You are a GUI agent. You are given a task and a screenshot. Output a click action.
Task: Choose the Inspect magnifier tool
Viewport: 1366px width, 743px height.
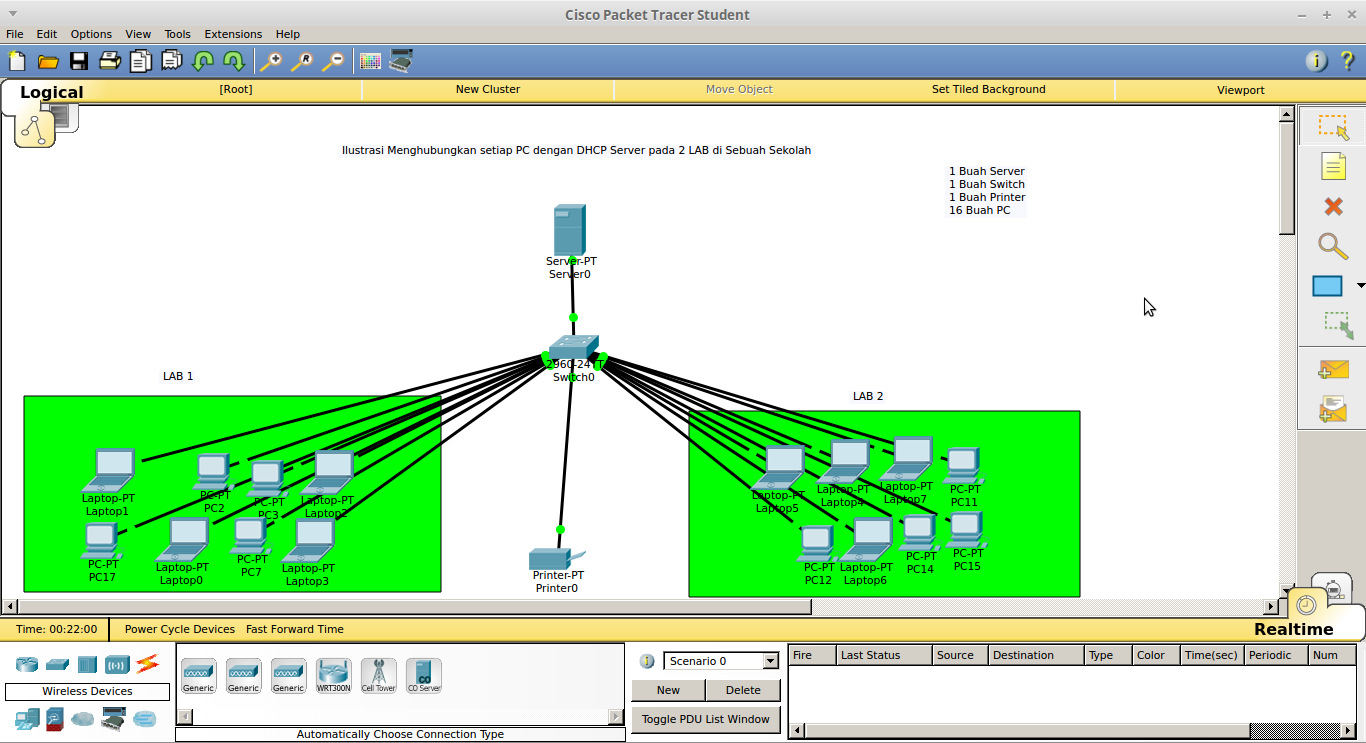(1333, 246)
